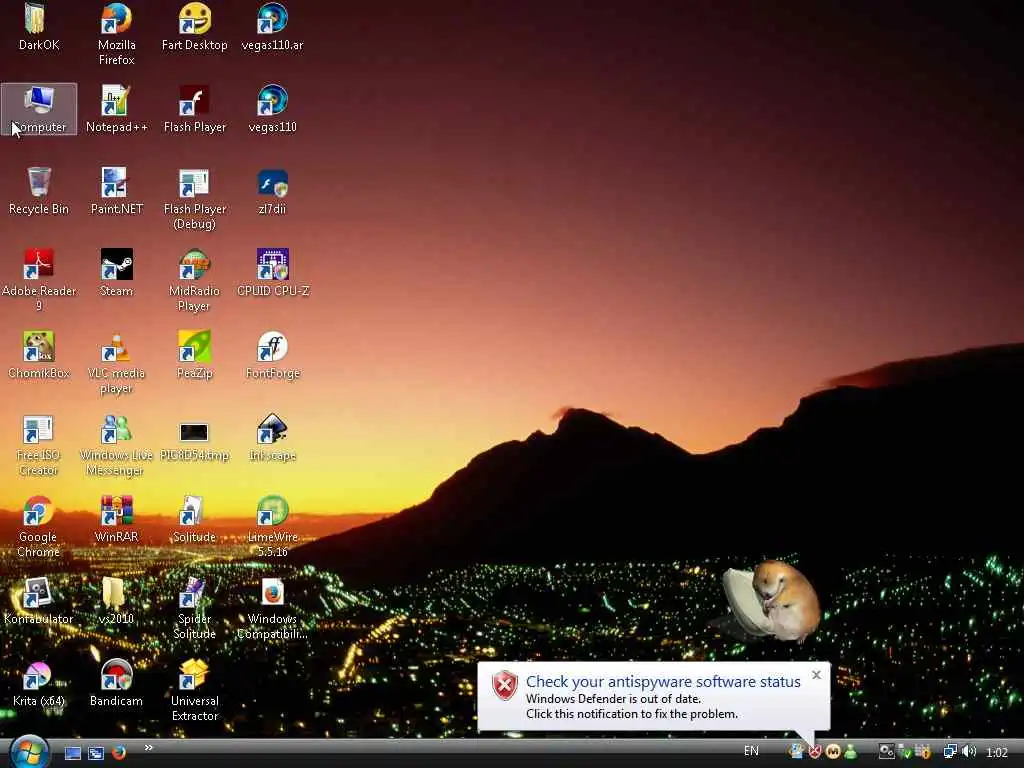Launch the Inkscape desktop shortcut
This screenshot has height=768, width=1024.
(x=272, y=438)
